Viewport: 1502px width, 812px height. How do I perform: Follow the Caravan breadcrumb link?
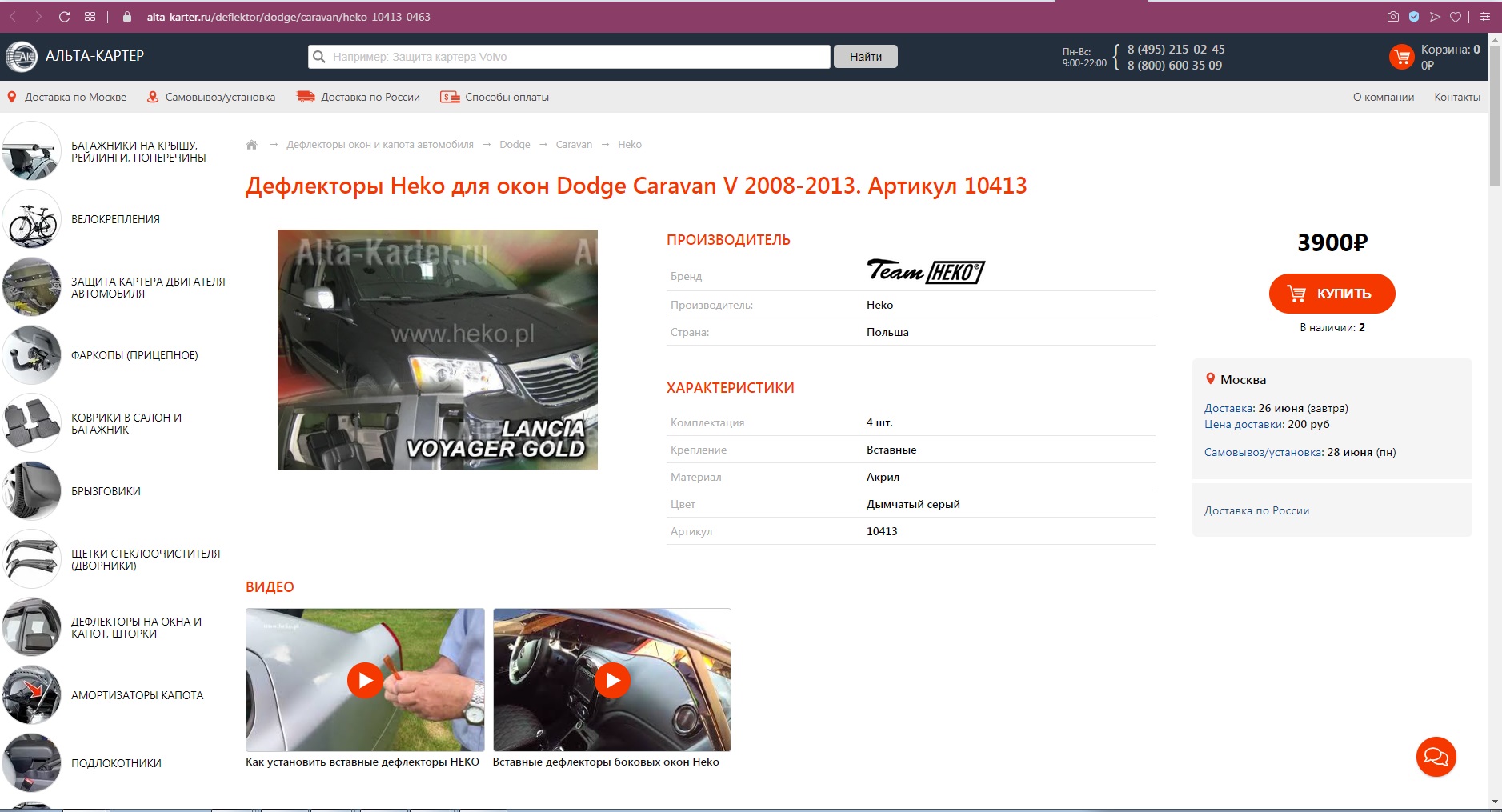(x=574, y=145)
